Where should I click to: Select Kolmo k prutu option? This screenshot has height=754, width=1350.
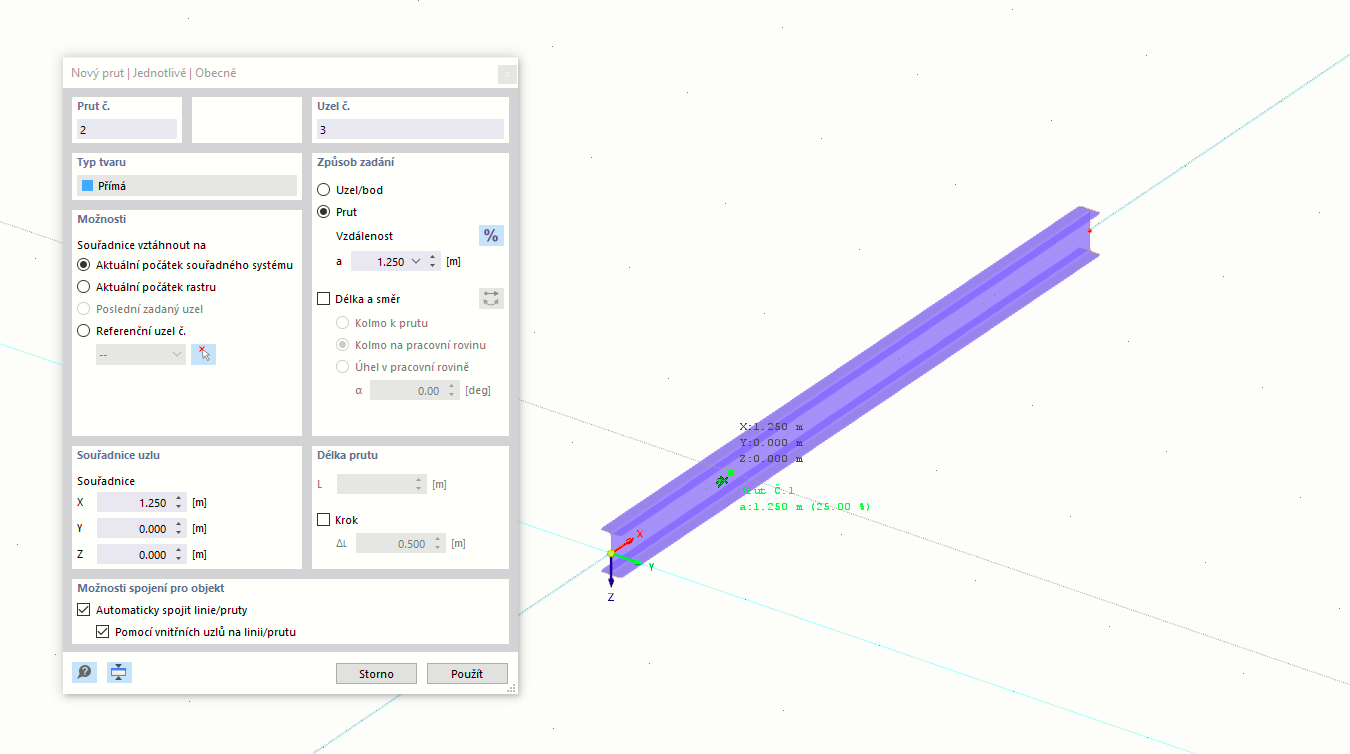343,323
